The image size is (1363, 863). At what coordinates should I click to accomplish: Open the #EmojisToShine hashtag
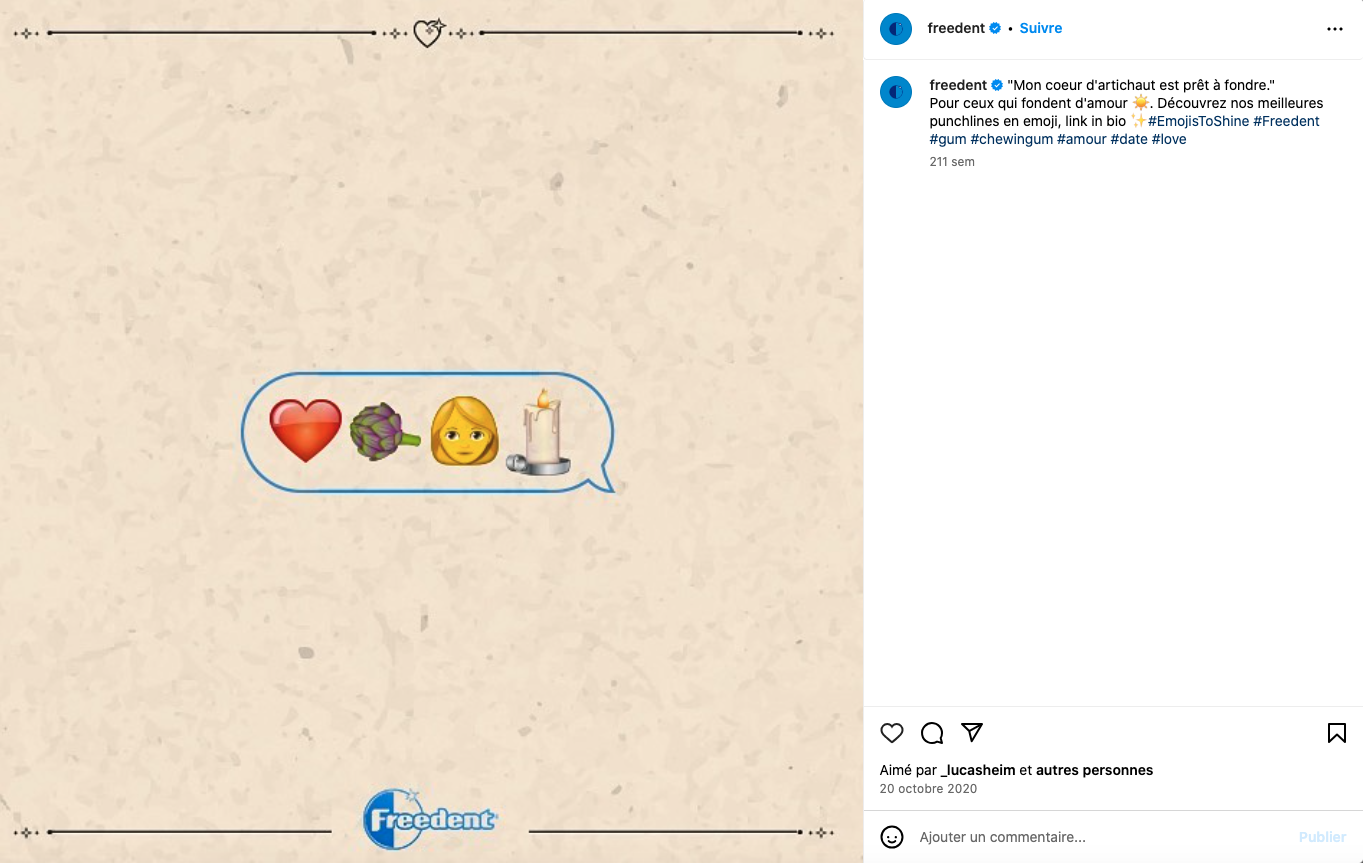[1198, 121]
